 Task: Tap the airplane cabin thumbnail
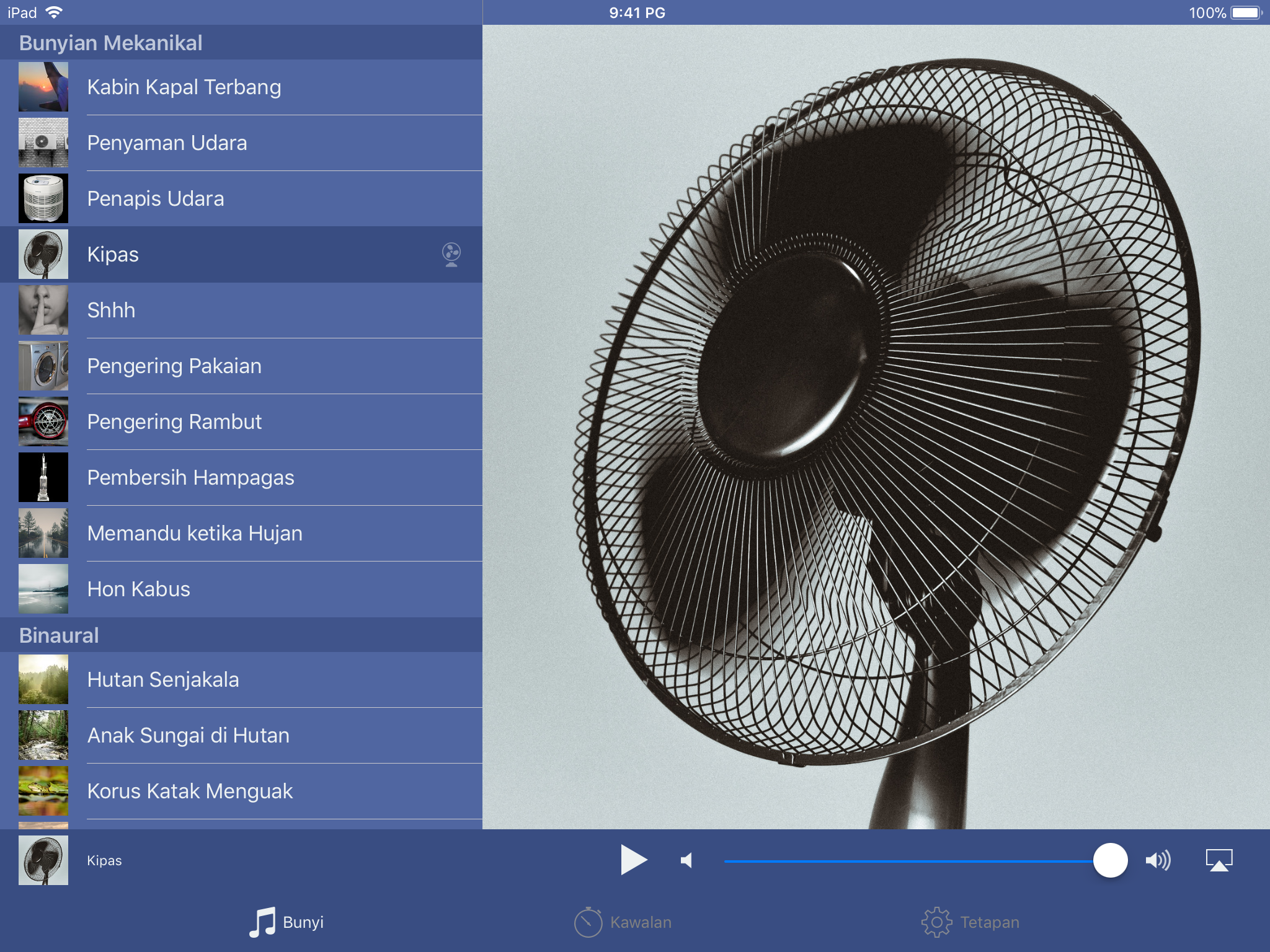tap(43, 87)
